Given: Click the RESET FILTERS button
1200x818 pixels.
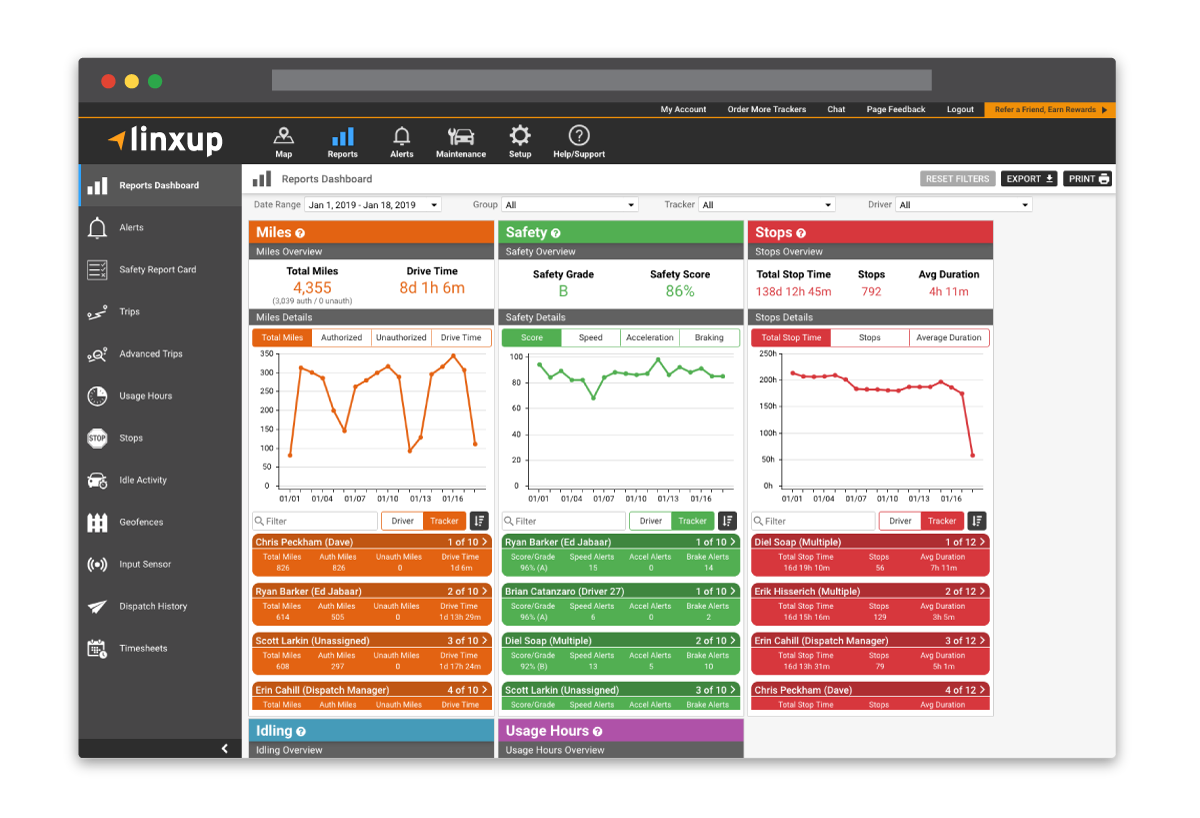Looking at the screenshot, I should point(957,178).
